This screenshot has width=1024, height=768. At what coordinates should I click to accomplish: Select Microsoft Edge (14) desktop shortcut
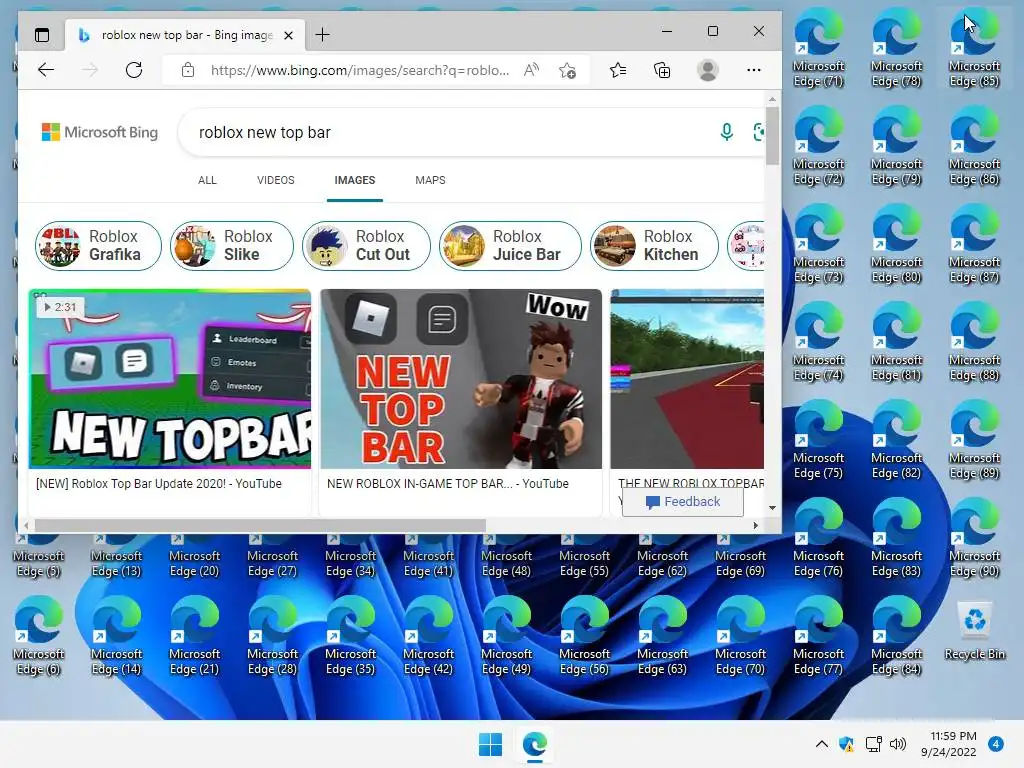(116, 635)
